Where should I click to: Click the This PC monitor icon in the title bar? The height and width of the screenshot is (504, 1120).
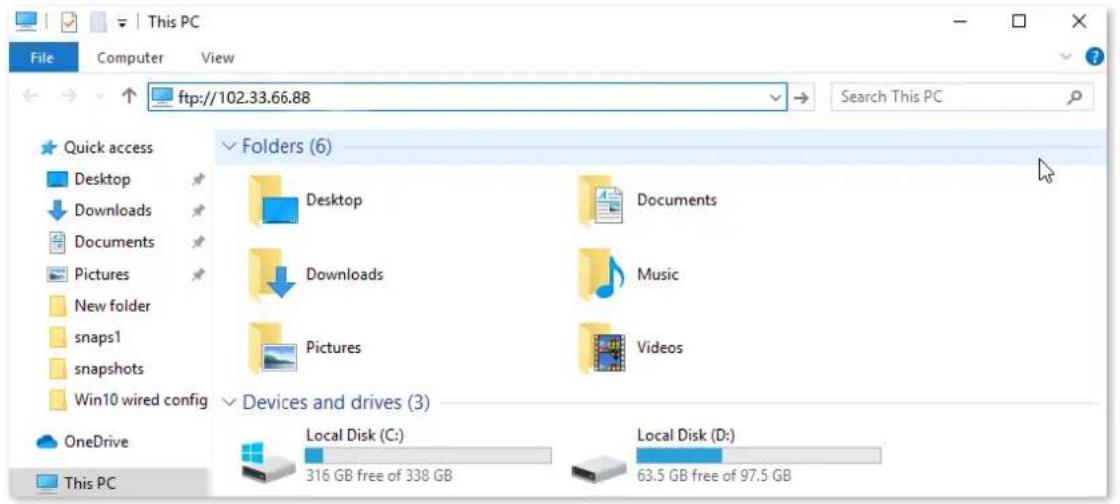[x=26, y=21]
